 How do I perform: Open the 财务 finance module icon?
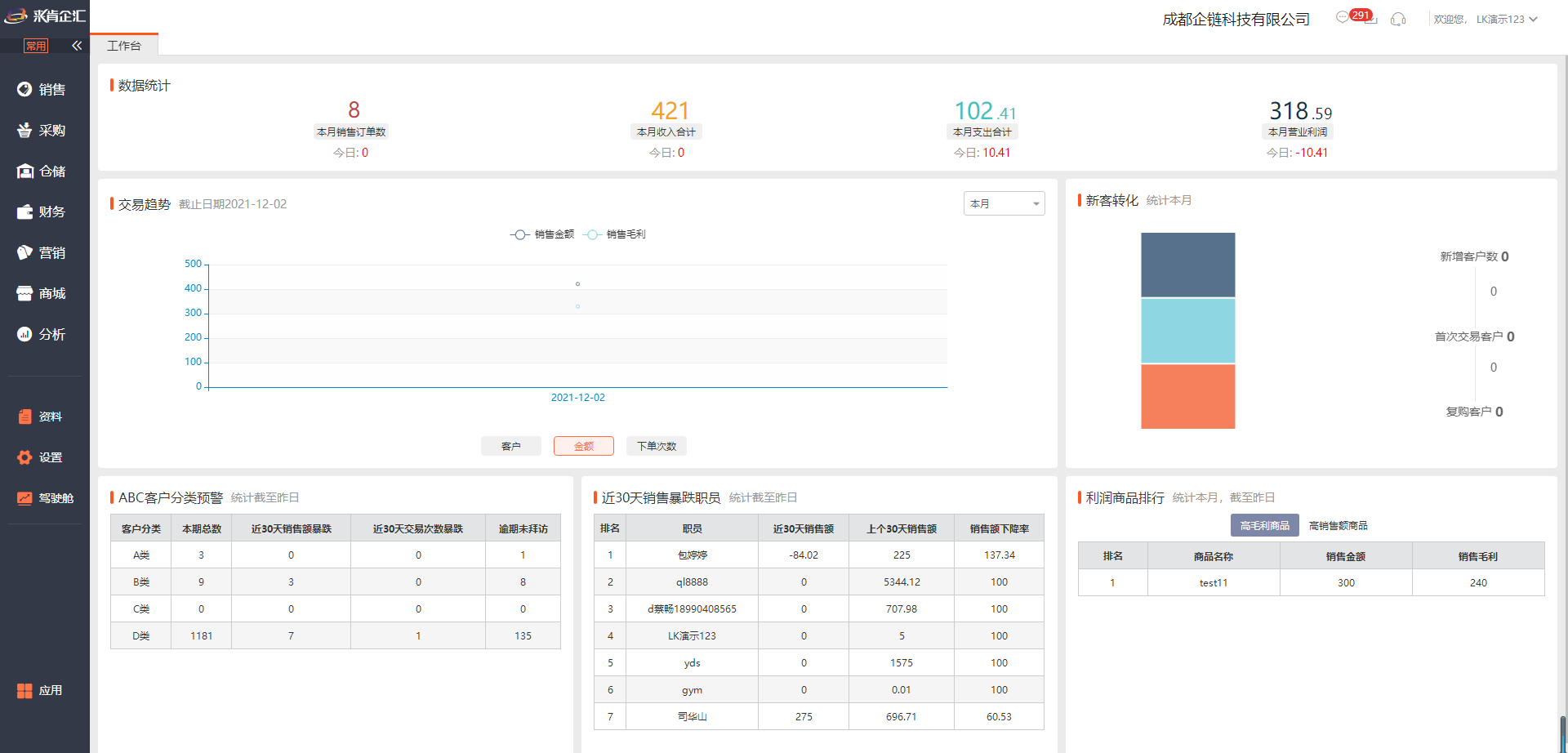click(24, 212)
